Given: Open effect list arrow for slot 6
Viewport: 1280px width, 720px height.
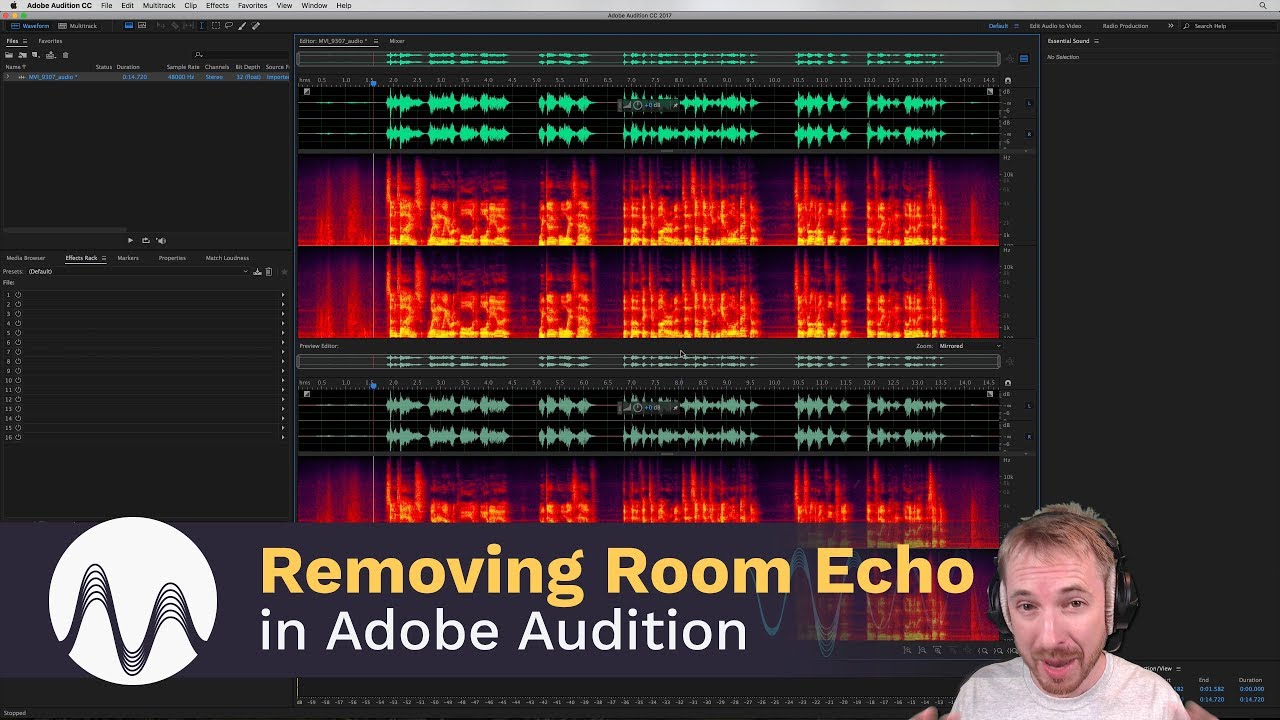Looking at the screenshot, I should (283, 342).
